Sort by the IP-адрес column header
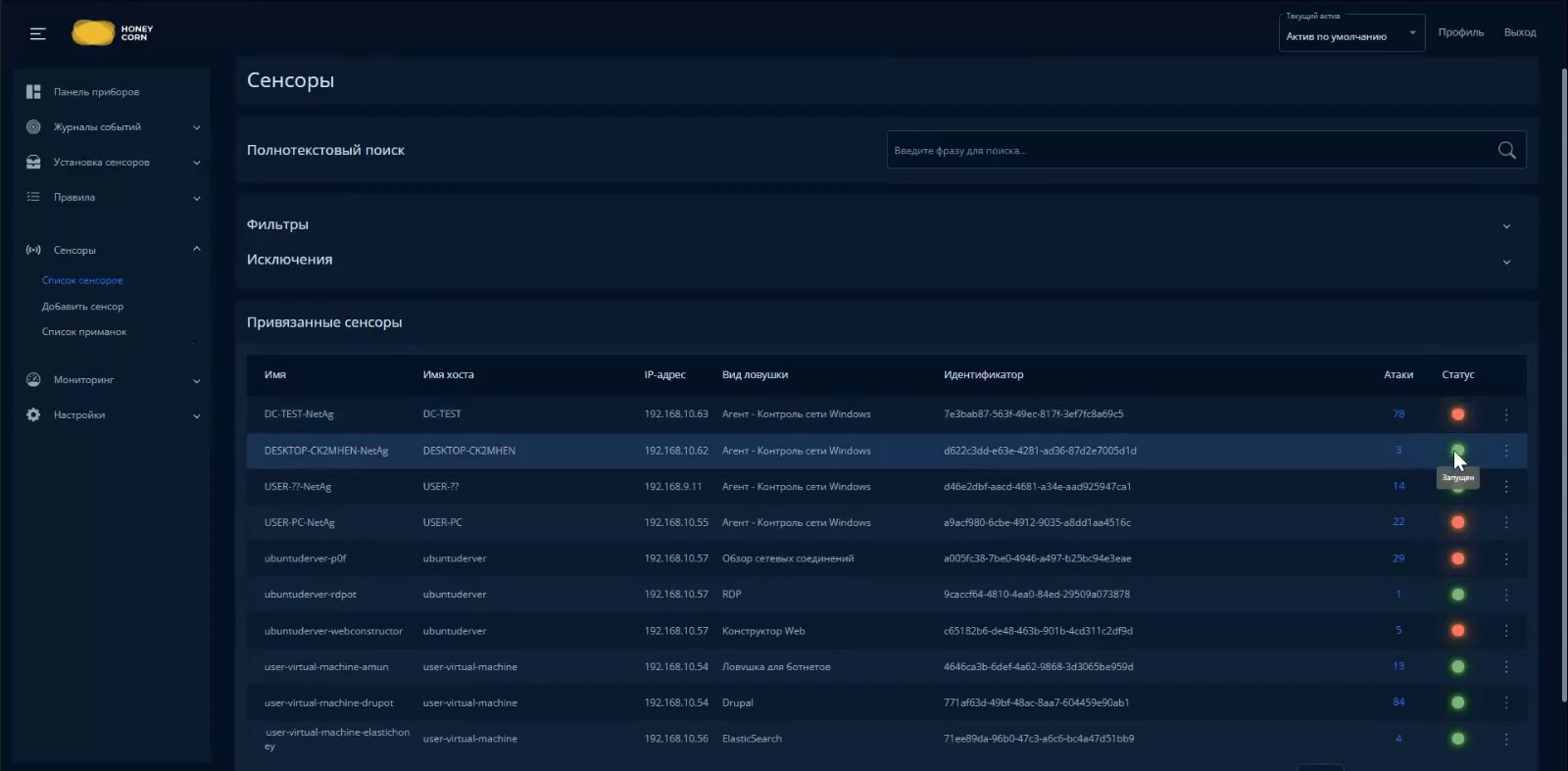The width and height of the screenshot is (1568, 771). pos(664,375)
